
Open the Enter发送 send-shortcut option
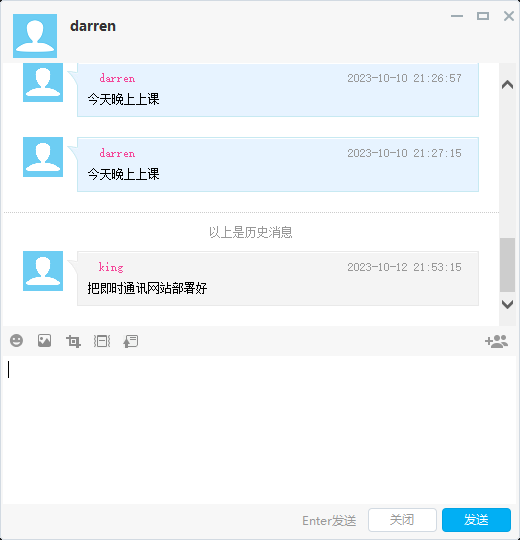pos(329,521)
